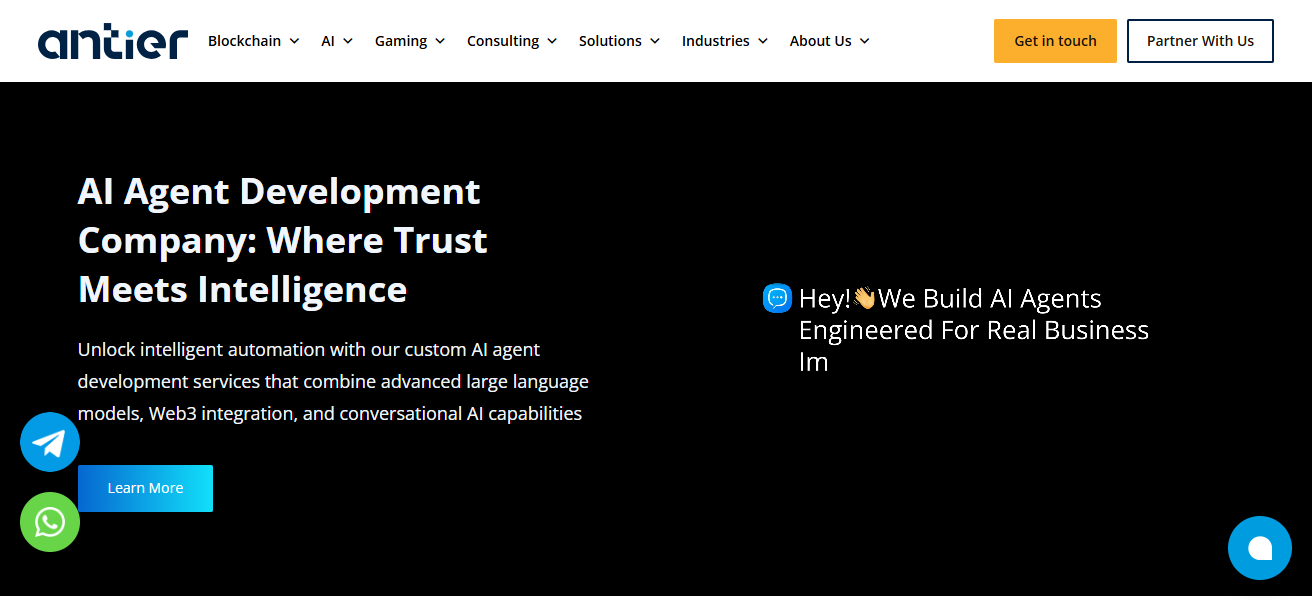
Task: Open the Telegram chat icon
Action: tap(50, 442)
